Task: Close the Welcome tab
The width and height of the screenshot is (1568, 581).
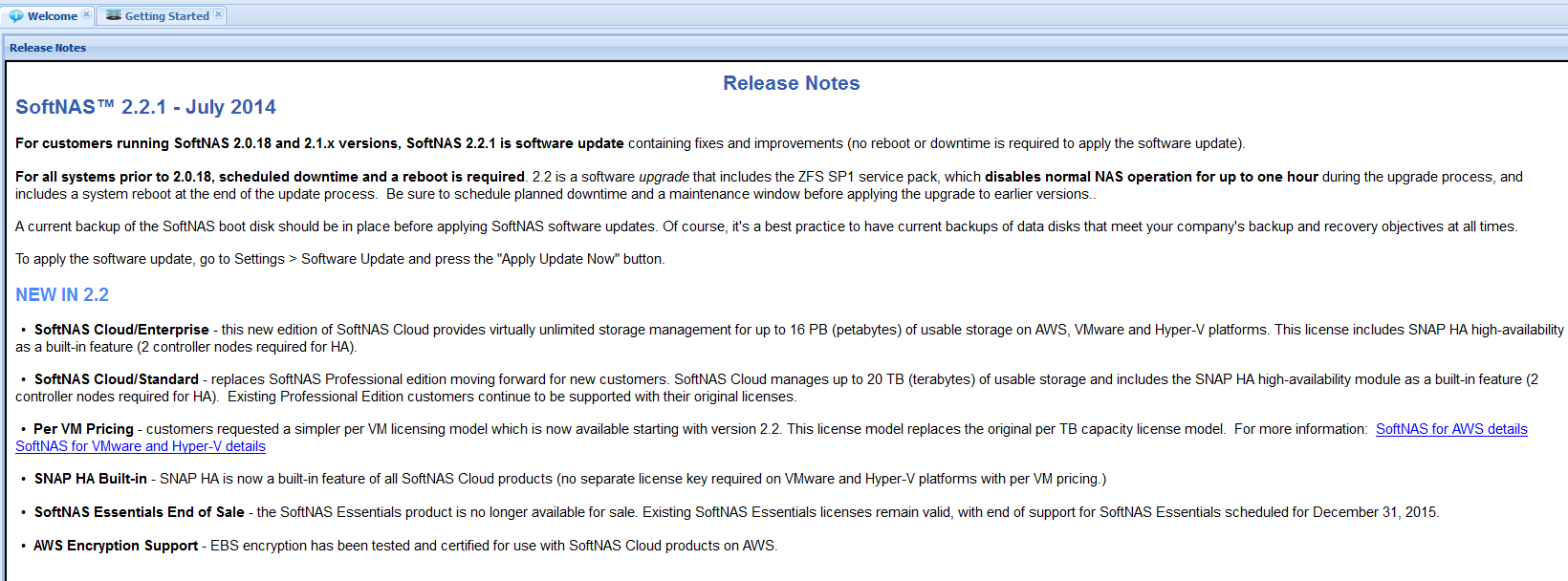Action: tap(86, 14)
